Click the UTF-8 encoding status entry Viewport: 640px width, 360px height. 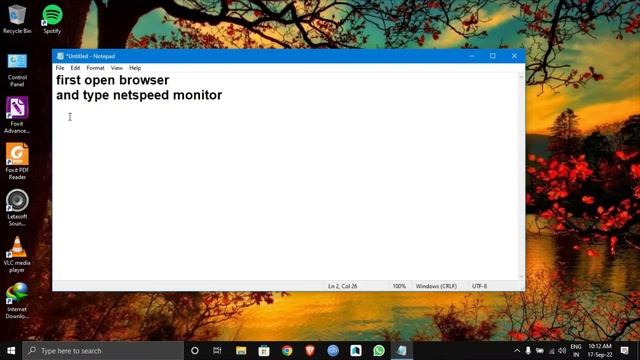click(480, 286)
